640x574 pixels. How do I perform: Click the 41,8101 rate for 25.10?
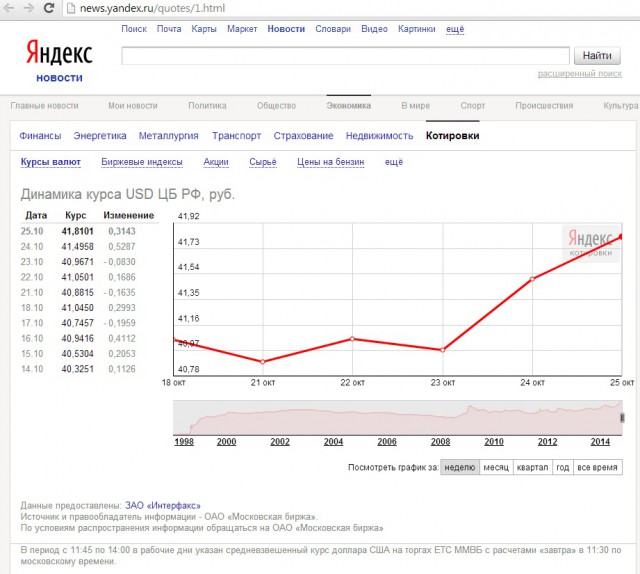[78, 231]
